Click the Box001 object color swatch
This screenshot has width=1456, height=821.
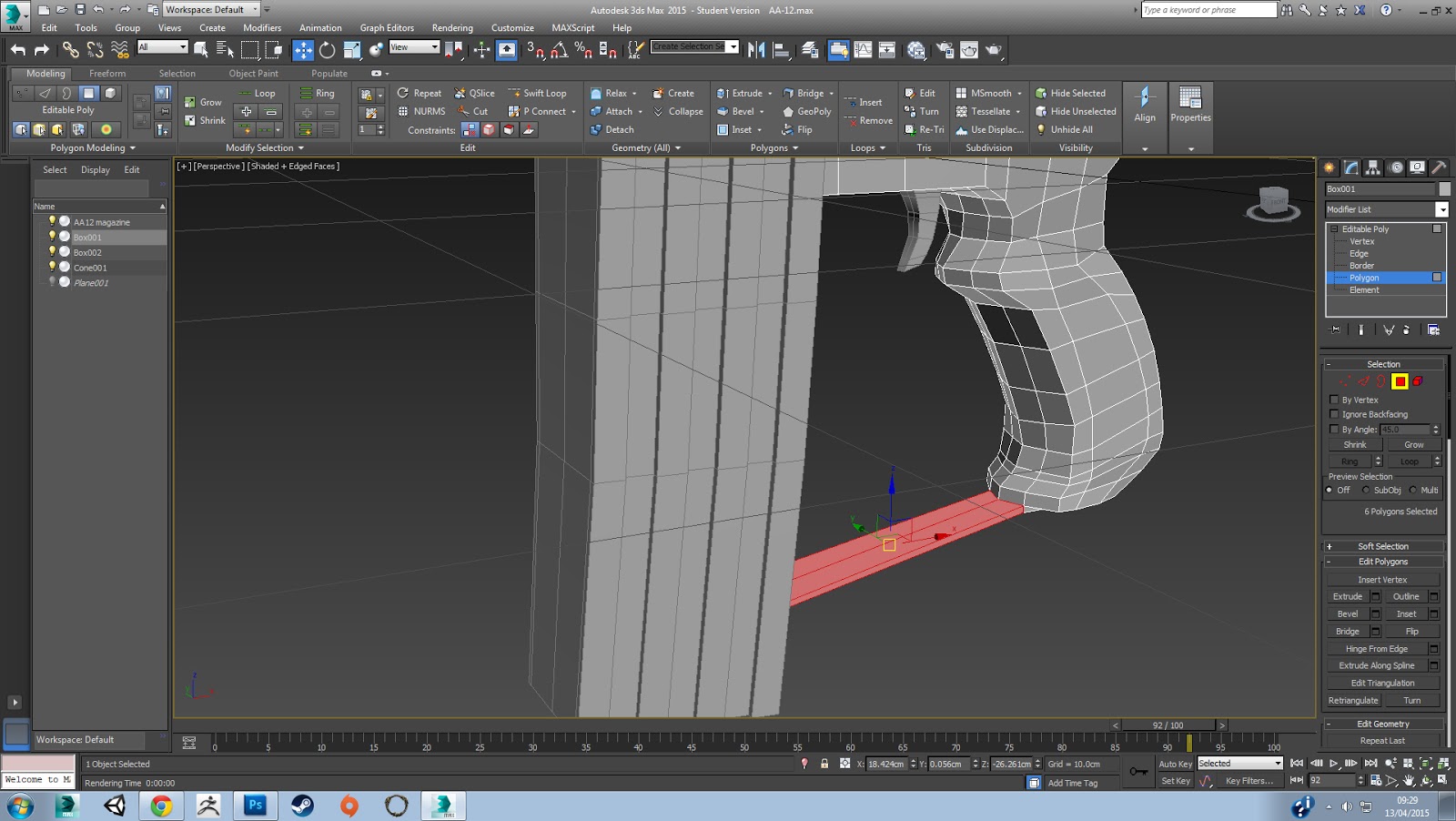1444,189
